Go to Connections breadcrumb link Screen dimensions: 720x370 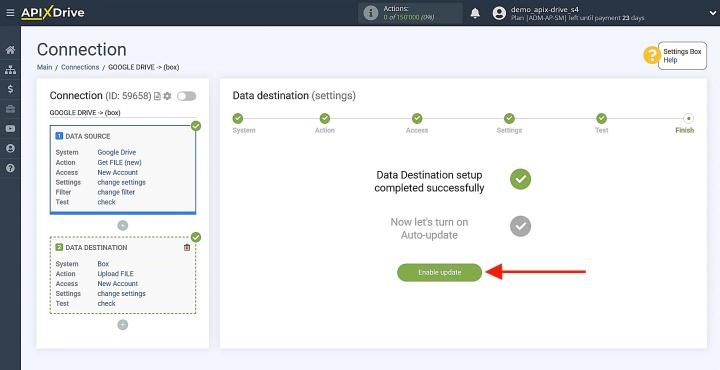[x=80, y=67]
